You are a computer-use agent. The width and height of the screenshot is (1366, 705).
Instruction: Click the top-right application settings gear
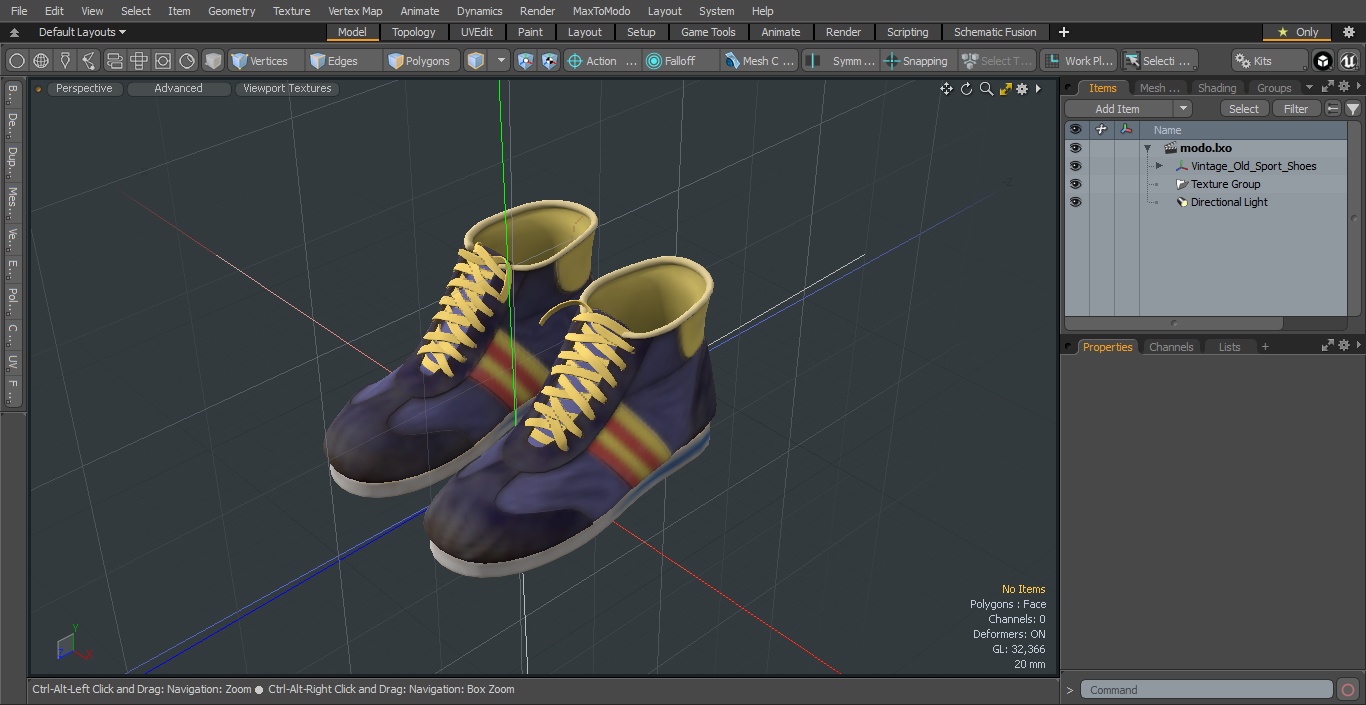click(x=1348, y=32)
